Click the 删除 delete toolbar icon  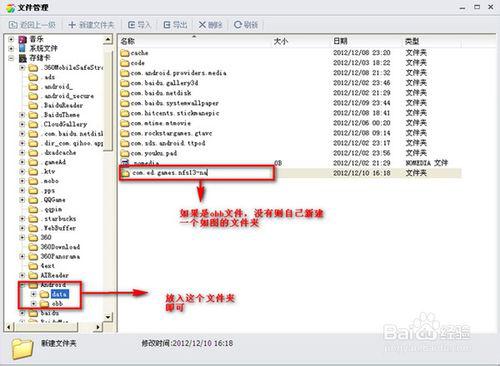[202, 25]
